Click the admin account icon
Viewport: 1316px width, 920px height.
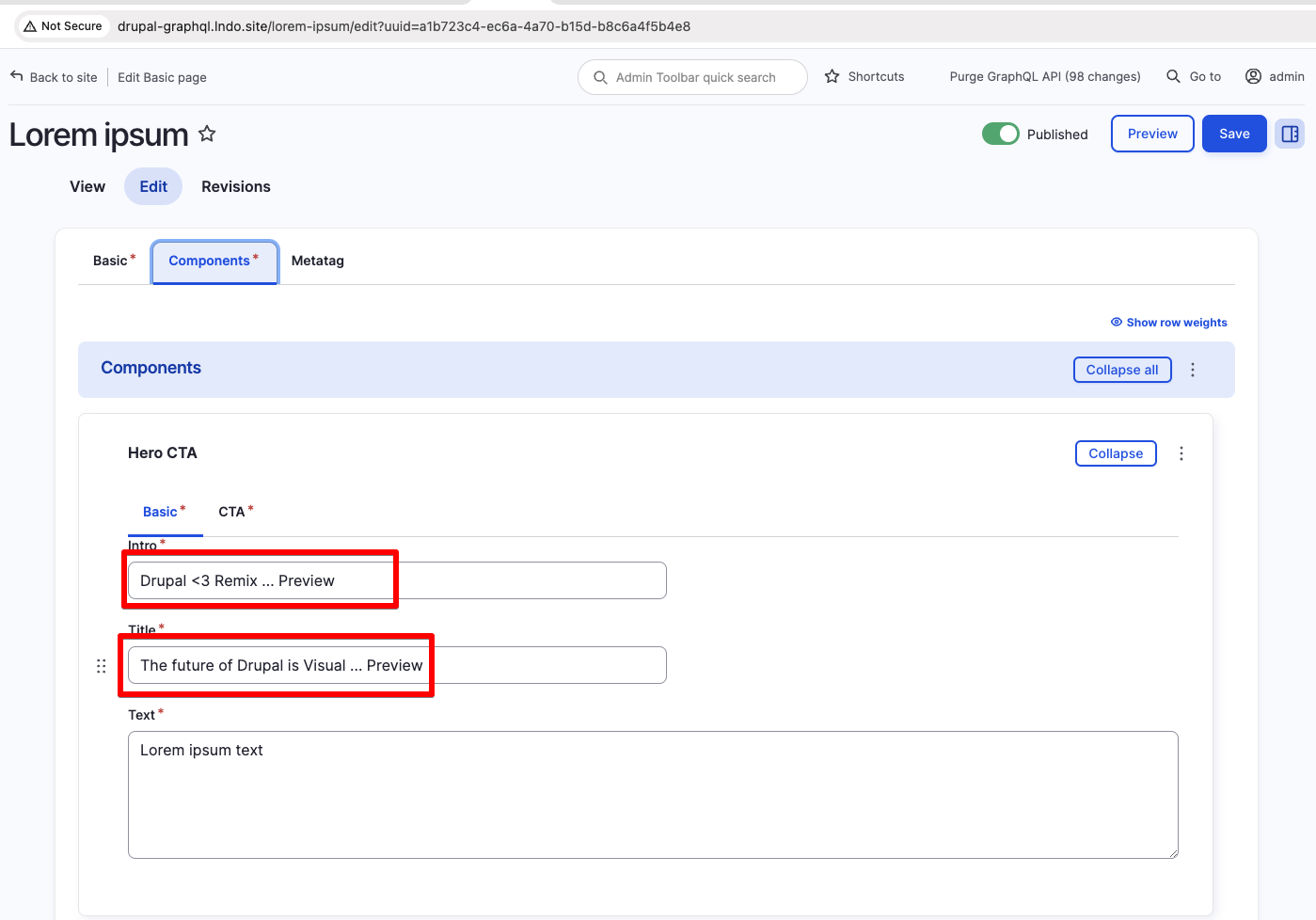1252,76
